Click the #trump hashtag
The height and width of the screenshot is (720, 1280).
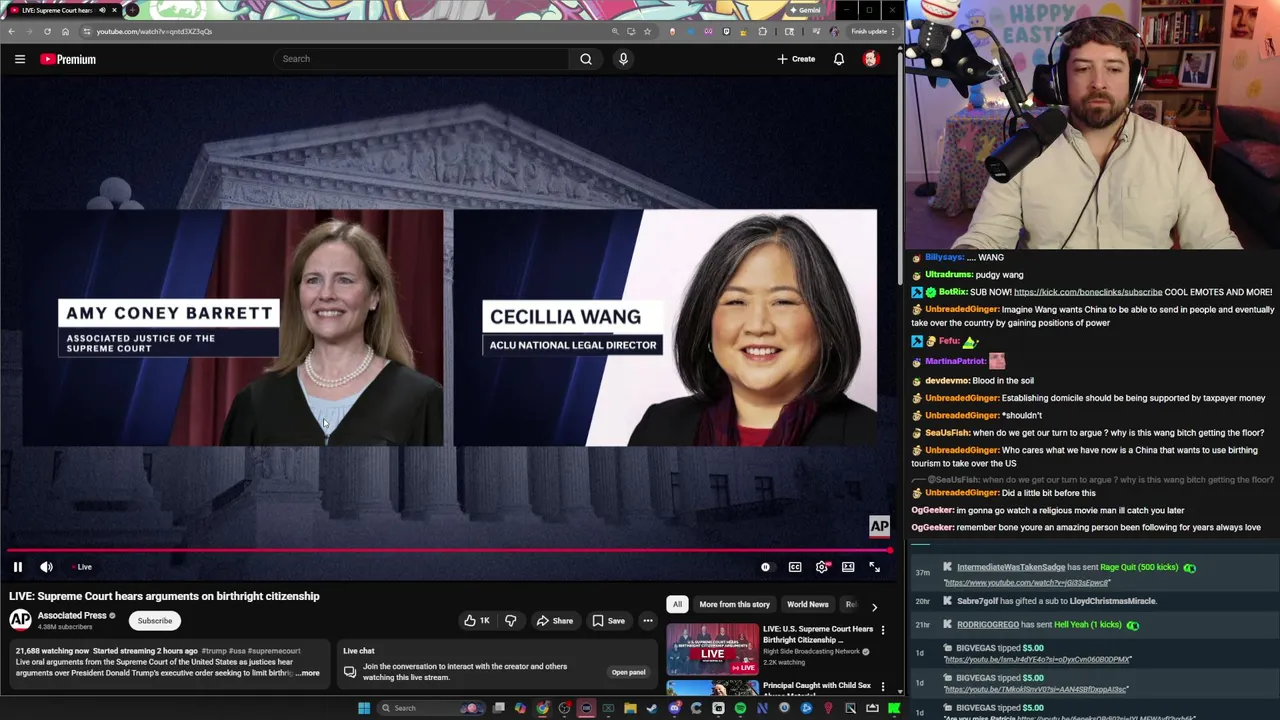[213, 651]
